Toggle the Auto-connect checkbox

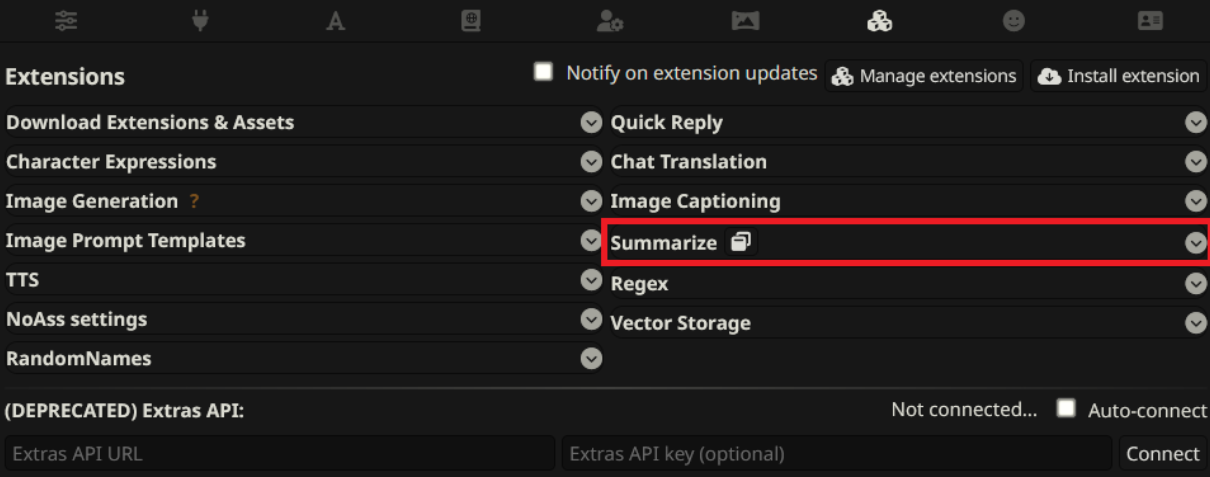(x=1067, y=409)
